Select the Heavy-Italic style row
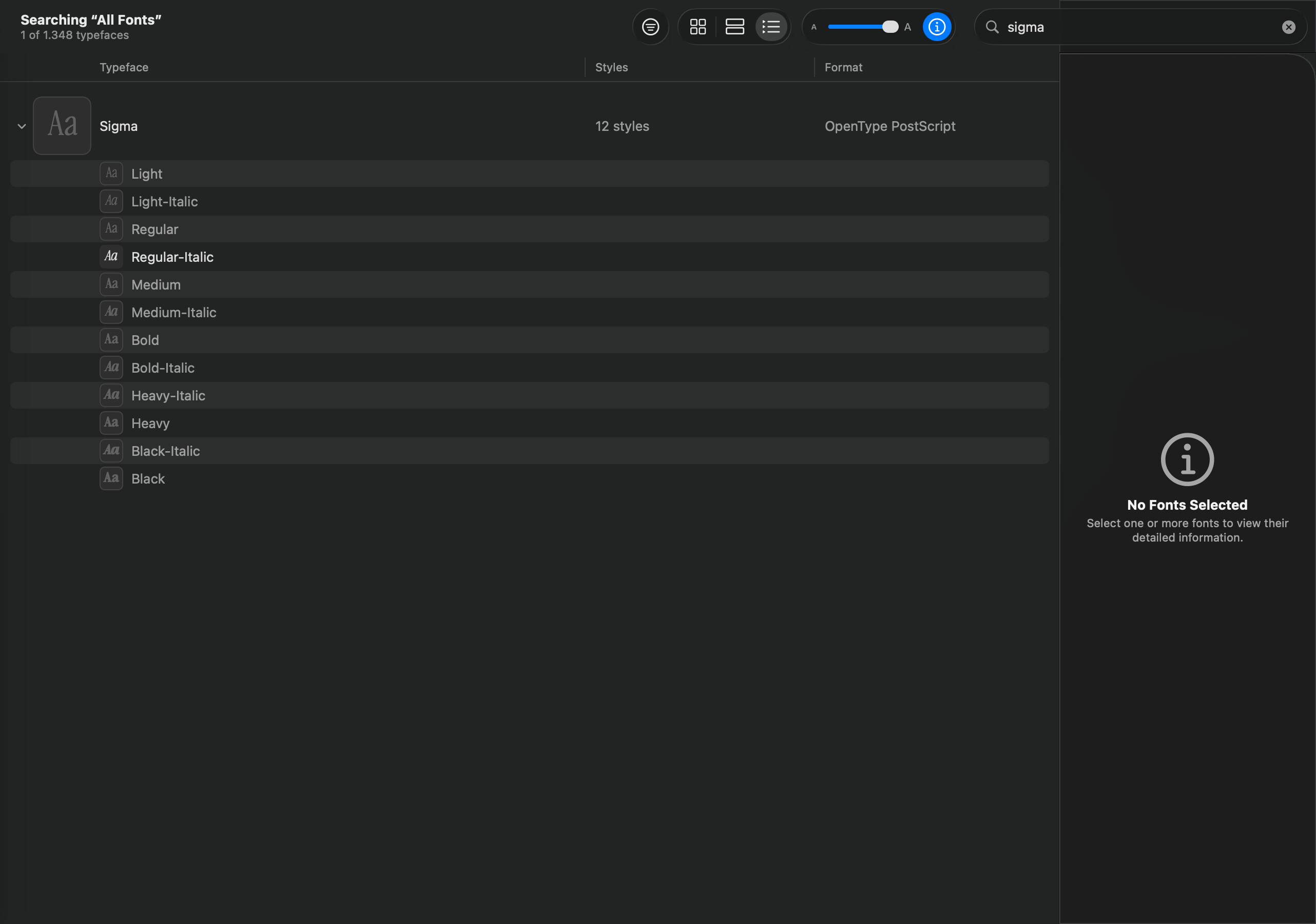This screenshot has height=924, width=1316. click(168, 395)
